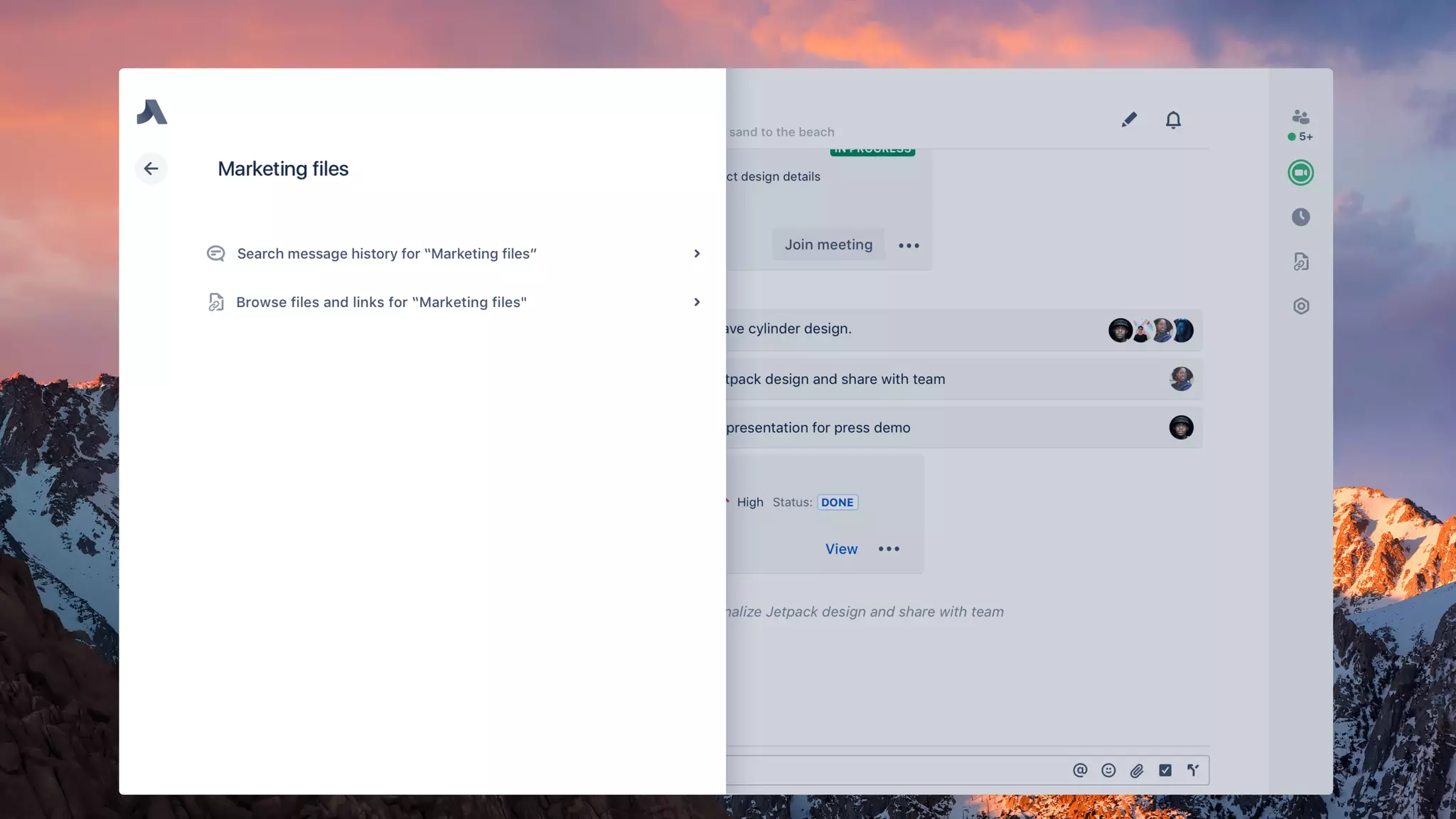This screenshot has height=819, width=1456.
Task: Toggle the action checkbox icon in composer
Action: [x=1165, y=770]
